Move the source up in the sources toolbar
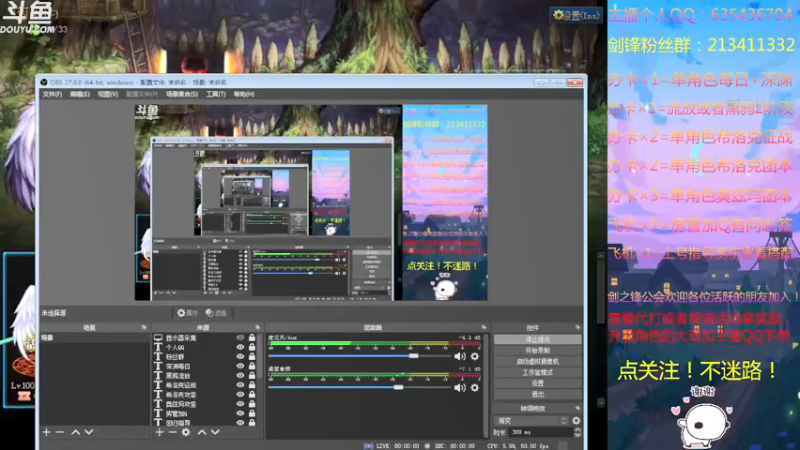 (202, 432)
